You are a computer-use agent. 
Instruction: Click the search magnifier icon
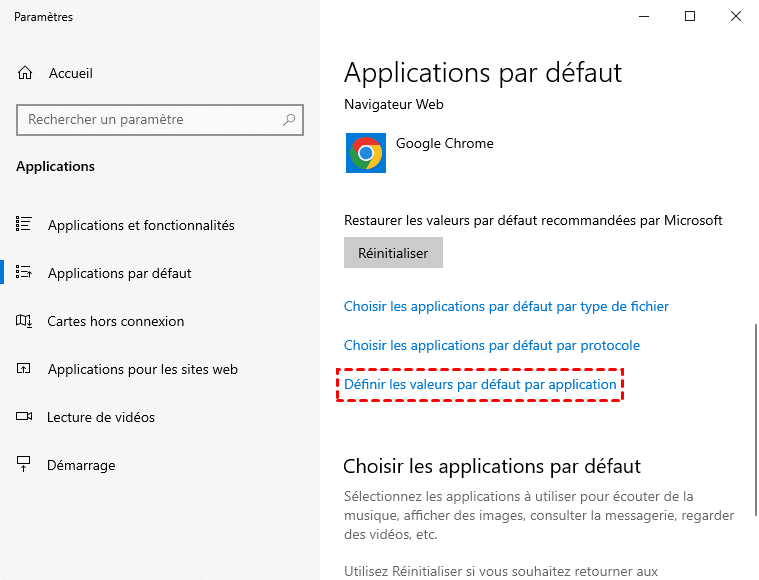tap(290, 120)
